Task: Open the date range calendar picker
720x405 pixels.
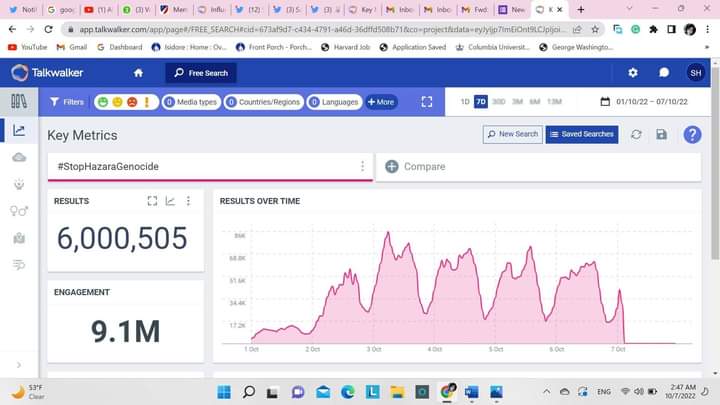Action: 646,101
